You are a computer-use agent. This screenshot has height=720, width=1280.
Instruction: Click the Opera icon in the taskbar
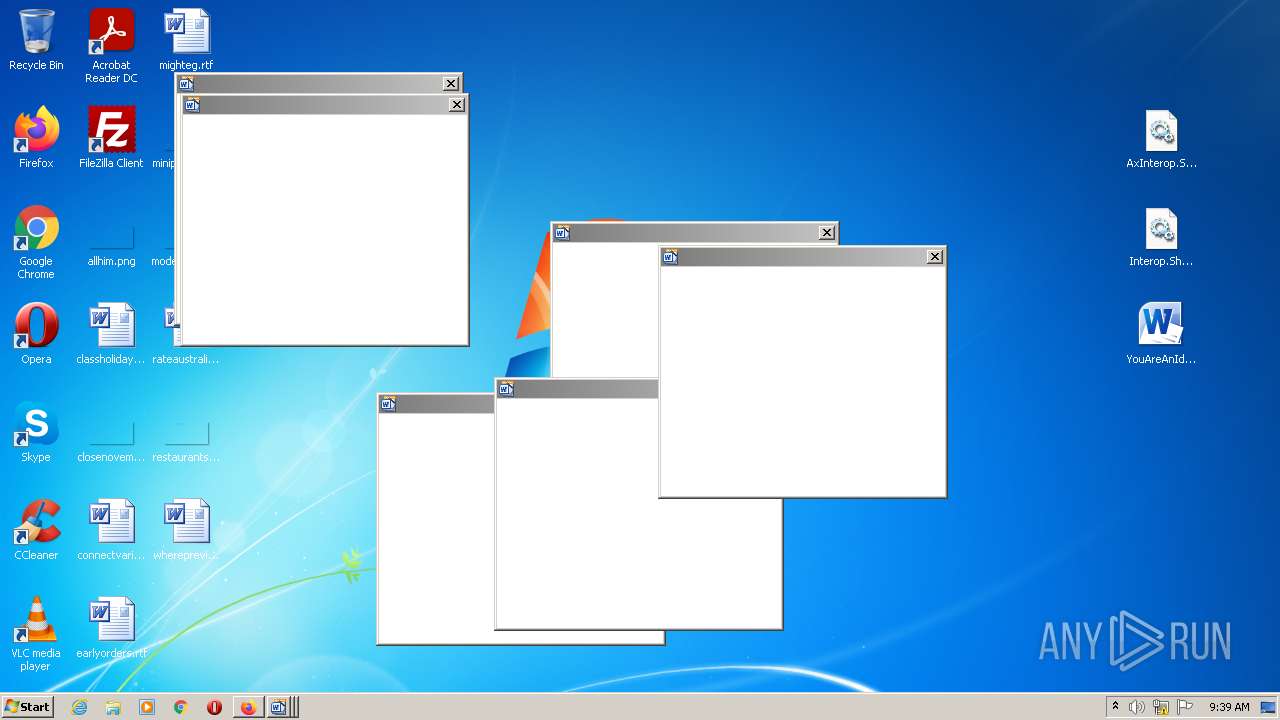[214, 707]
